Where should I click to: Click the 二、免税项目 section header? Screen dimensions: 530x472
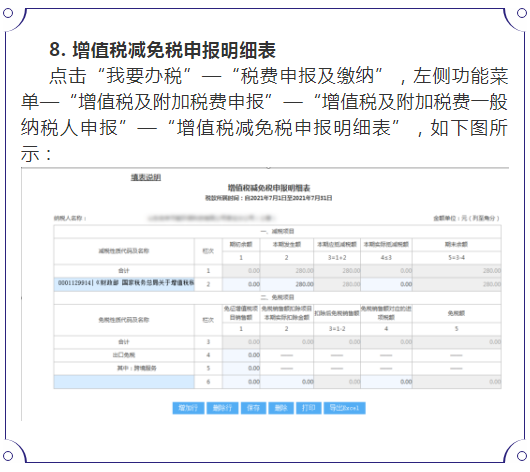tap(277, 297)
